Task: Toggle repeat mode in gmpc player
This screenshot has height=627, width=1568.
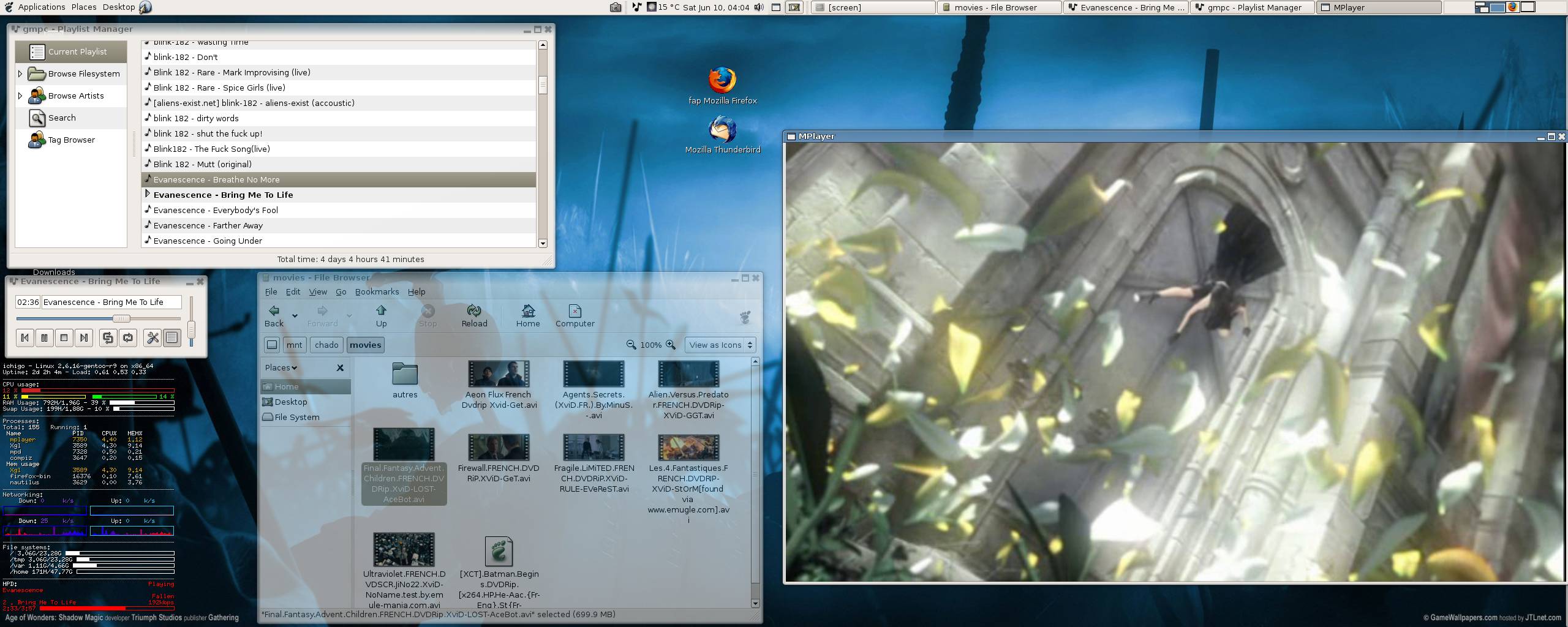Action: [x=128, y=337]
